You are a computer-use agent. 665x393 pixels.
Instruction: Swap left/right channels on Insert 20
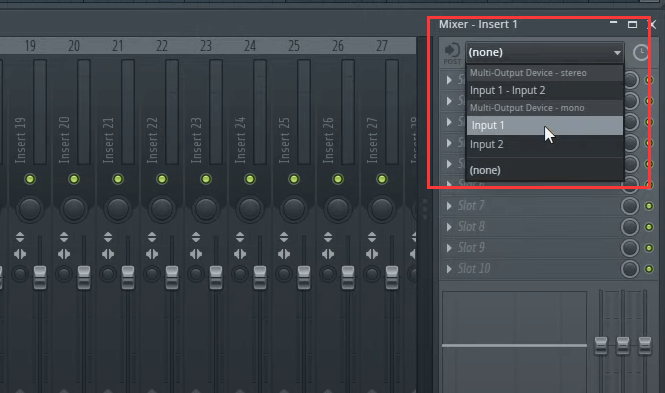64,254
